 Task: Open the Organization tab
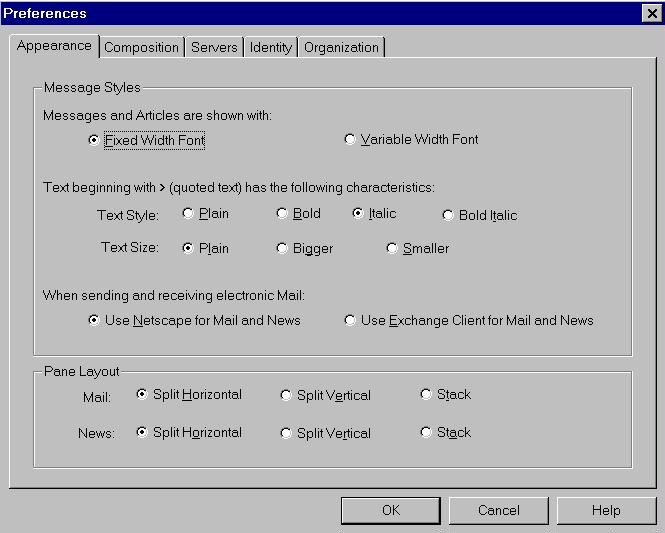click(341, 47)
